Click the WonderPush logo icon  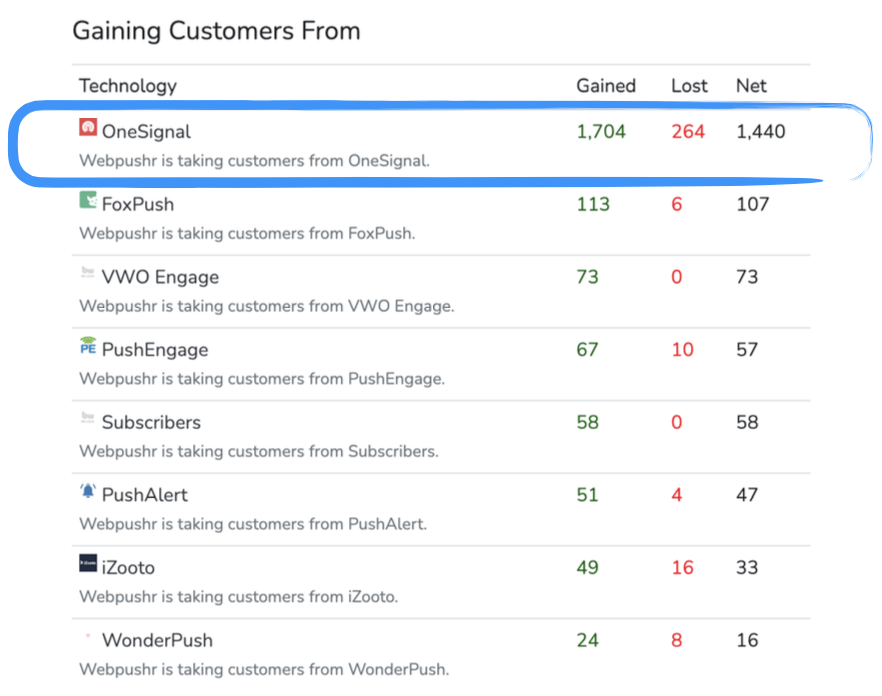tap(88, 636)
